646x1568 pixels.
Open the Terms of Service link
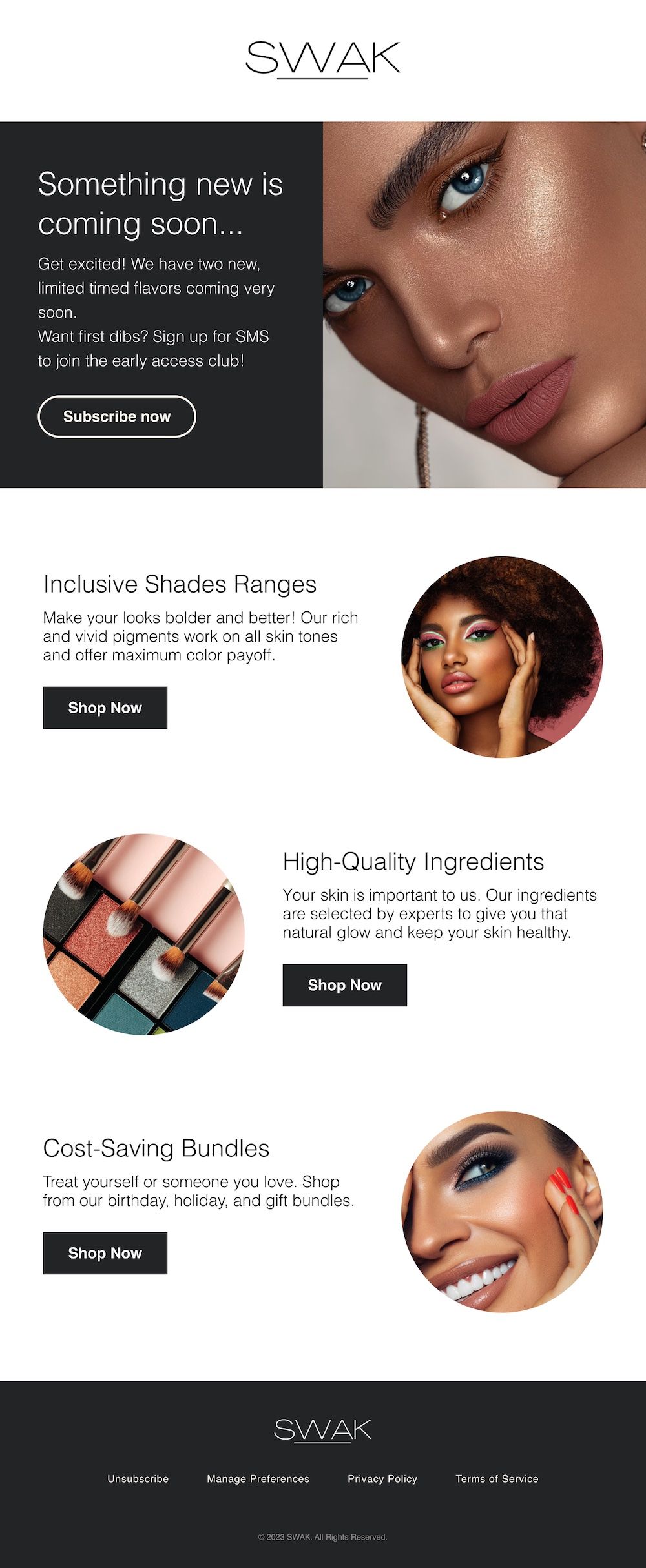coord(497,1479)
